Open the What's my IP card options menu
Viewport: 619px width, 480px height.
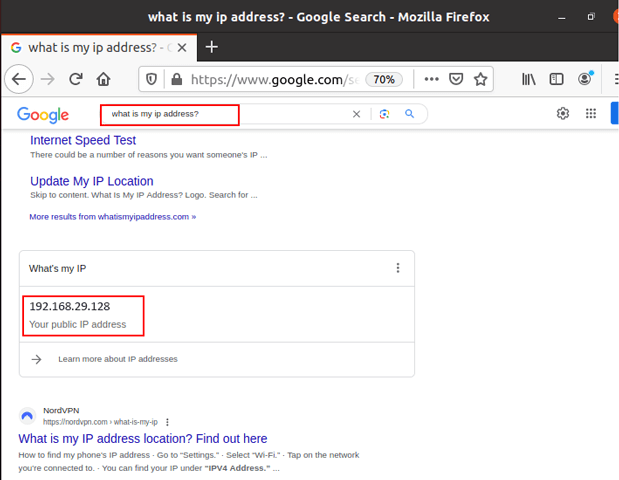click(x=398, y=268)
